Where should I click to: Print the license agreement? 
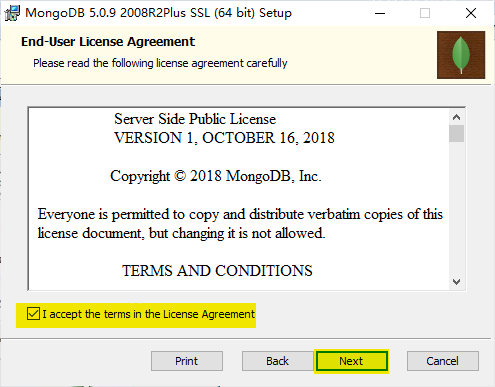pyautogui.click(x=187, y=361)
